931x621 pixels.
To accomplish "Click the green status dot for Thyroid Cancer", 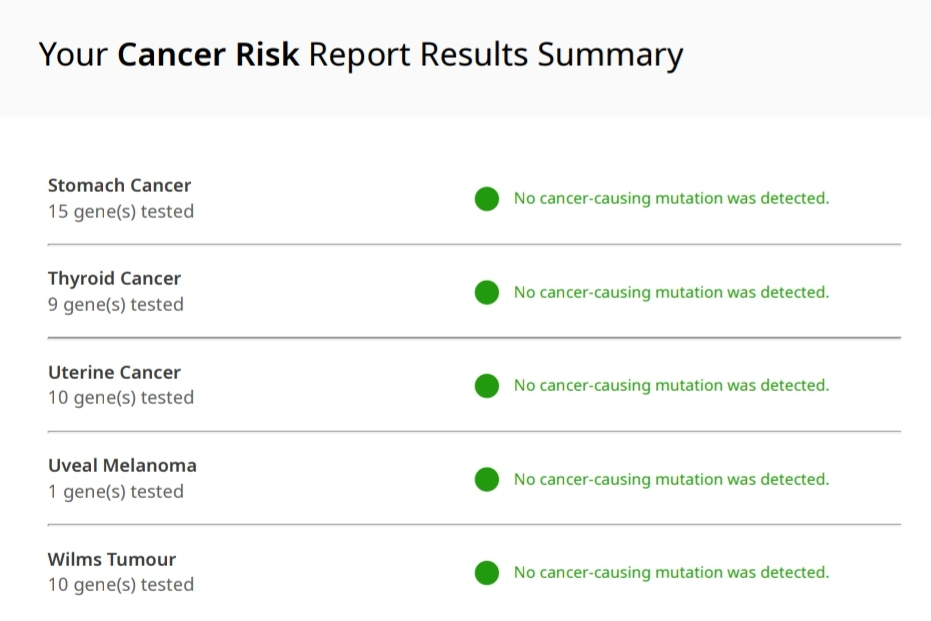I will point(487,293).
